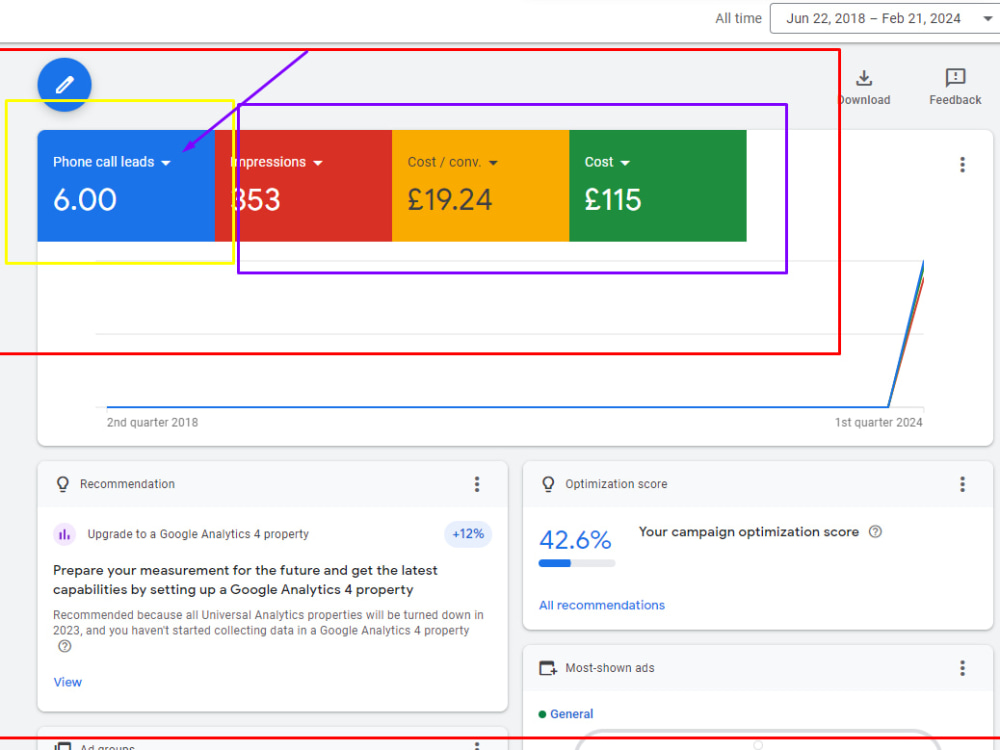1000x750 pixels.
Task: Click the chart line spike near 2024
Action: [x=907, y=332]
